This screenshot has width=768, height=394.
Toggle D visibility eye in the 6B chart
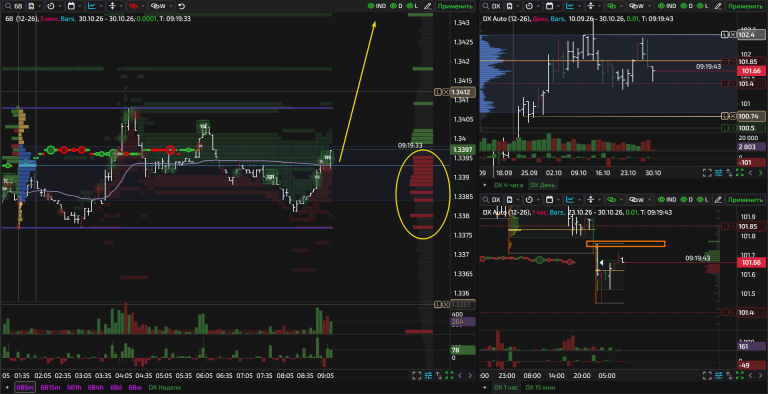point(397,6)
